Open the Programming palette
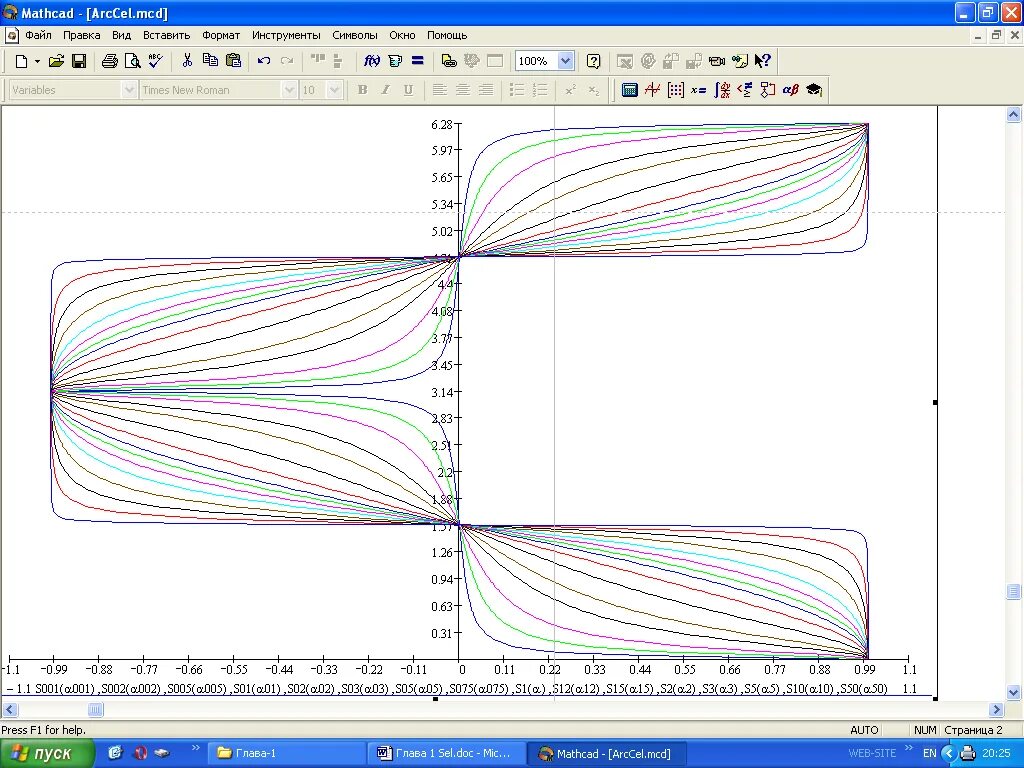1024x768 pixels. coord(768,90)
